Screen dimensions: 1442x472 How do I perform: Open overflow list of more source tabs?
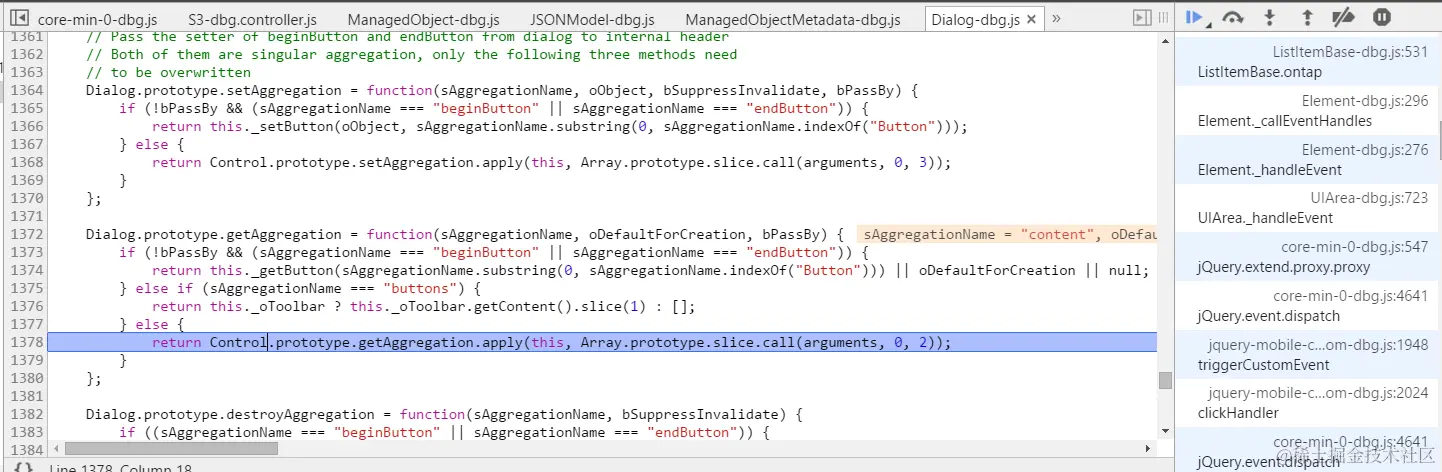click(x=1057, y=18)
